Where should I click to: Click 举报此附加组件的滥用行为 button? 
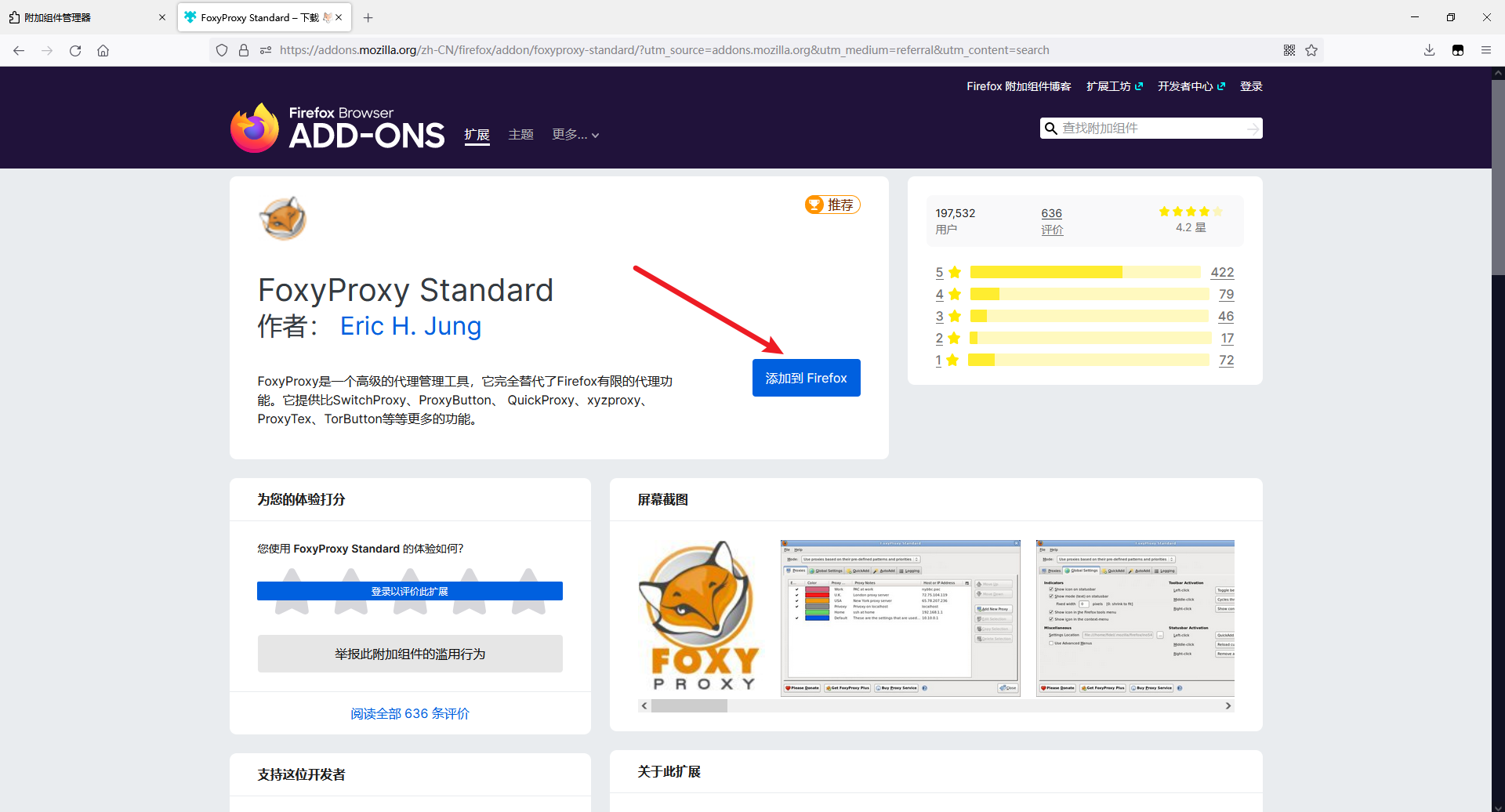click(410, 654)
